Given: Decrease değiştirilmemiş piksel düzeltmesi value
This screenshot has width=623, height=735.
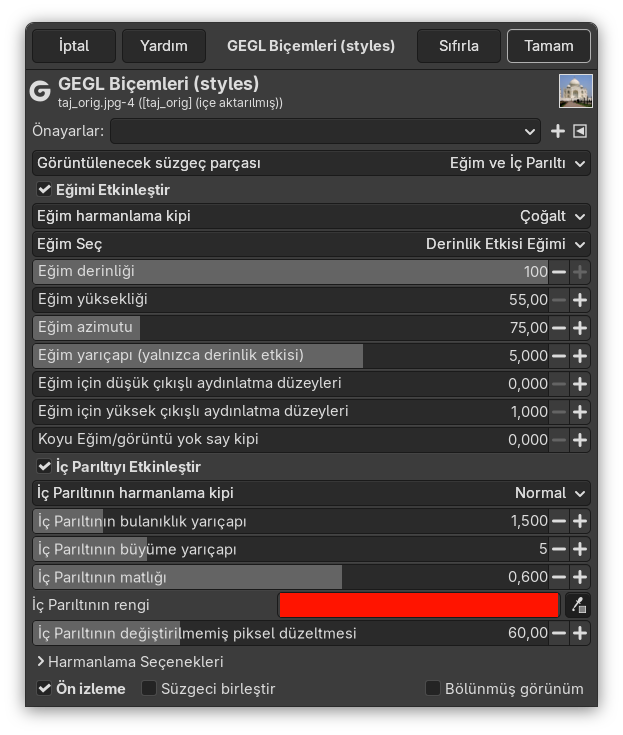Looking at the screenshot, I should tap(559, 633).
